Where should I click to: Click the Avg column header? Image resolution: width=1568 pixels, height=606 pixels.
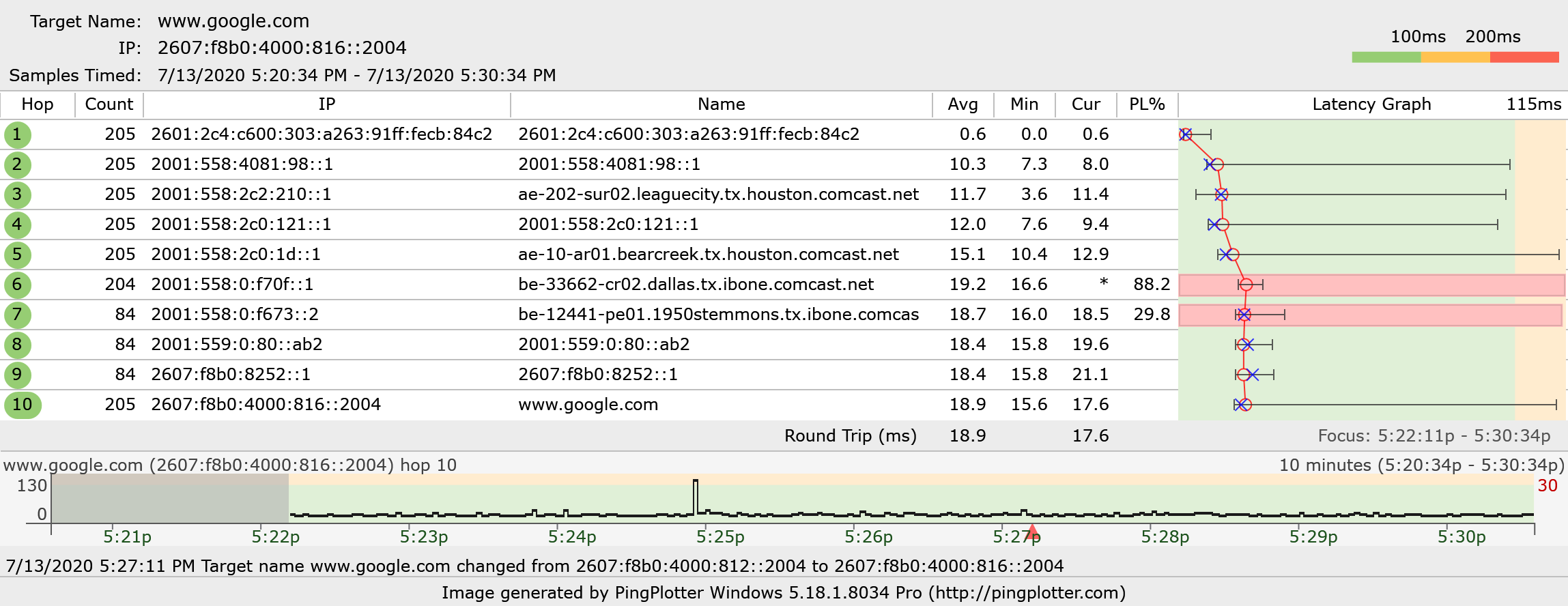(x=963, y=104)
